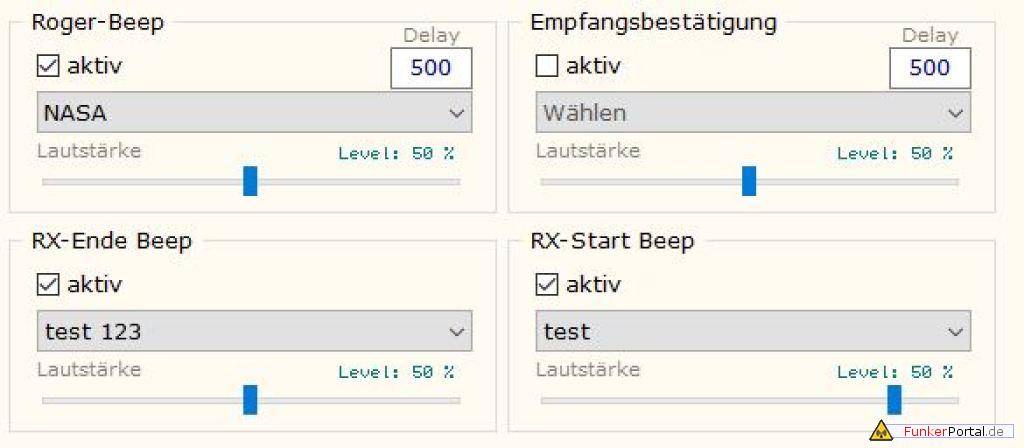Toggle the RX-Start Beep aktiv checkbox
Viewport: 1024px width, 448px height.
click(x=547, y=285)
